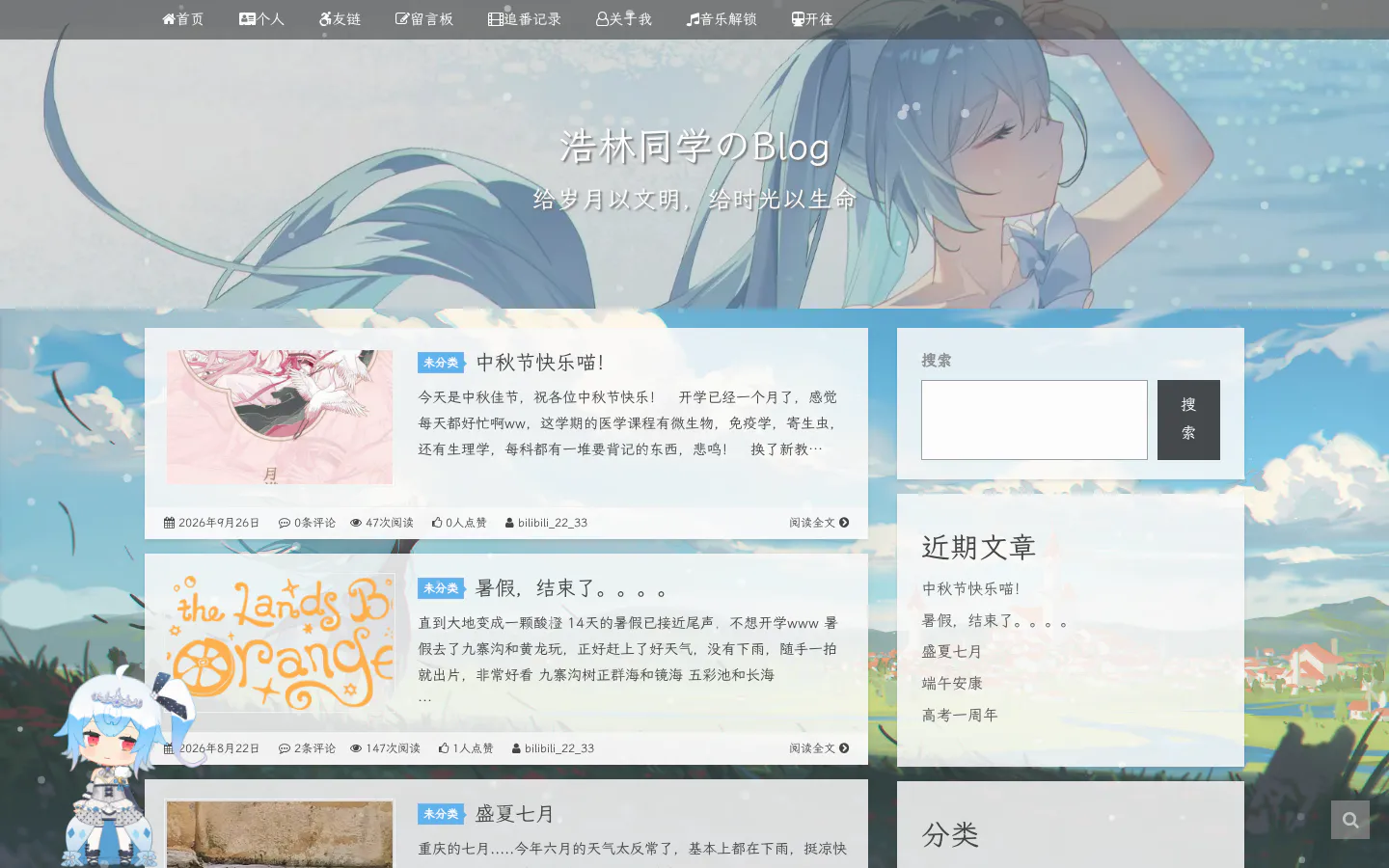This screenshot has height=868, width=1389.
Task: Open the 暑假，结束了 post title
Action: point(572,588)
